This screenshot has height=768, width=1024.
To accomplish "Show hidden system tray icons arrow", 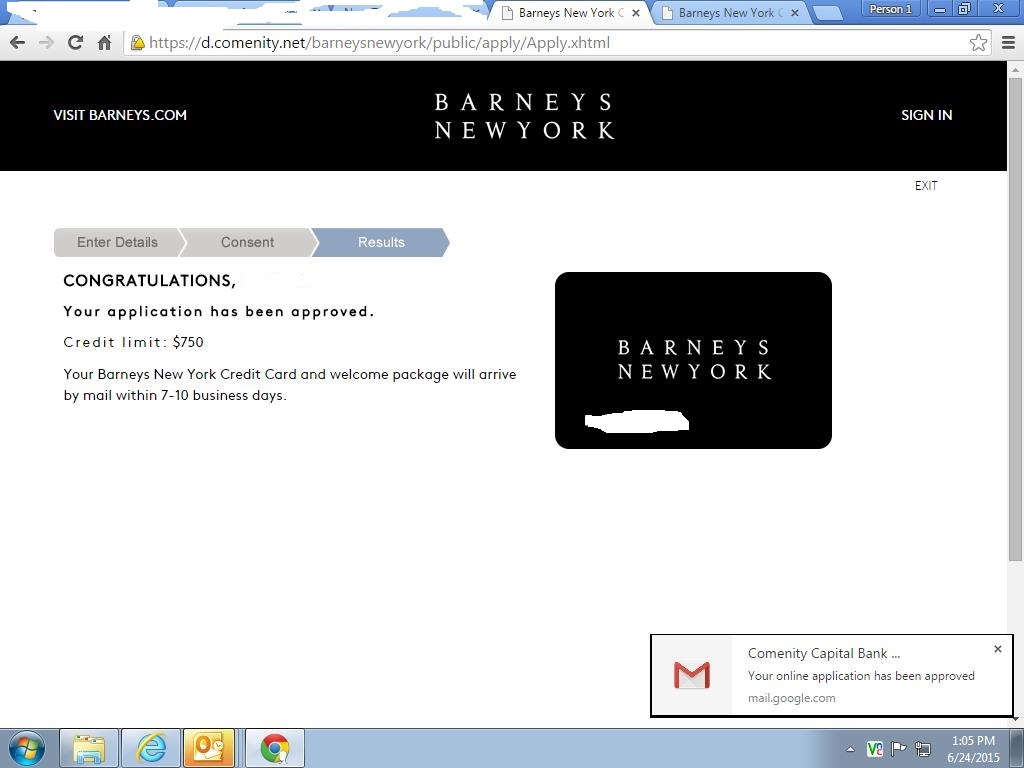I will click(850, 750).
